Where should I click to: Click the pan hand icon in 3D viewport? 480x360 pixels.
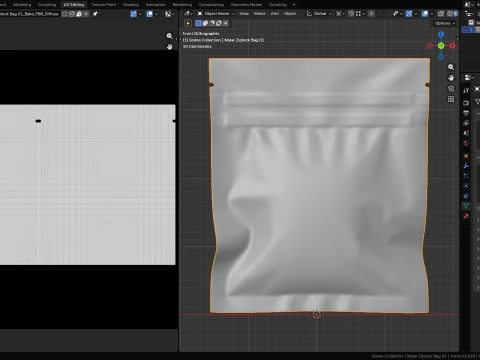(451, 78)
